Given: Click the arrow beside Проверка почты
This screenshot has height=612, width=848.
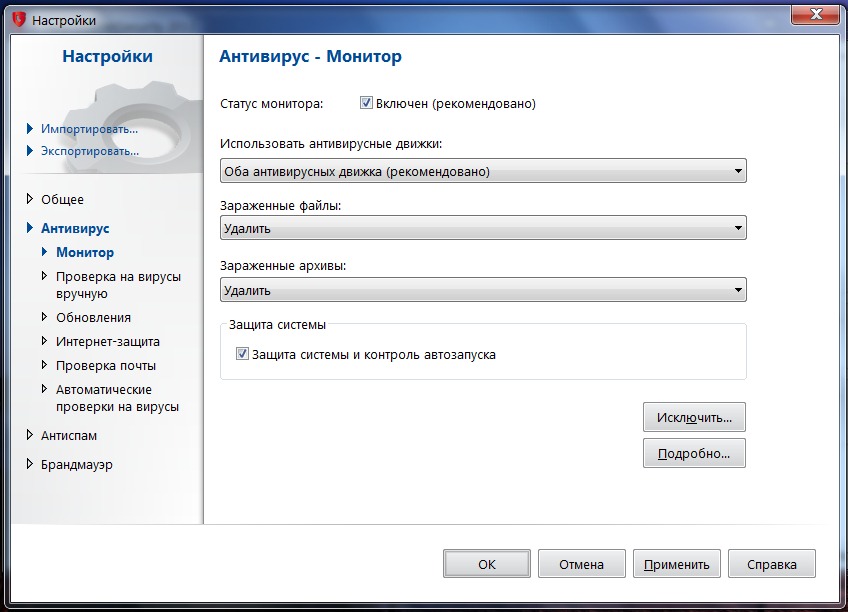Looking at the screenshot, I should 44,364.
